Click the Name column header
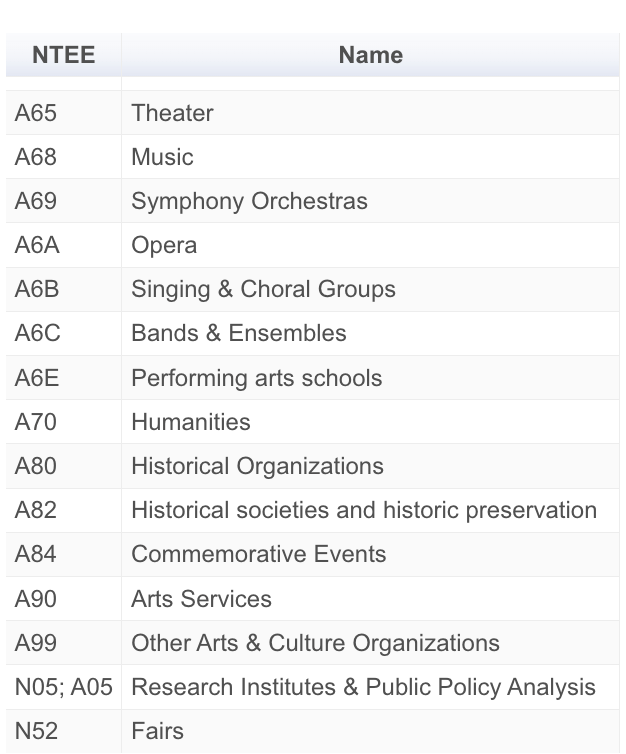This screenshot has height=754, width=626. [370, 55]
